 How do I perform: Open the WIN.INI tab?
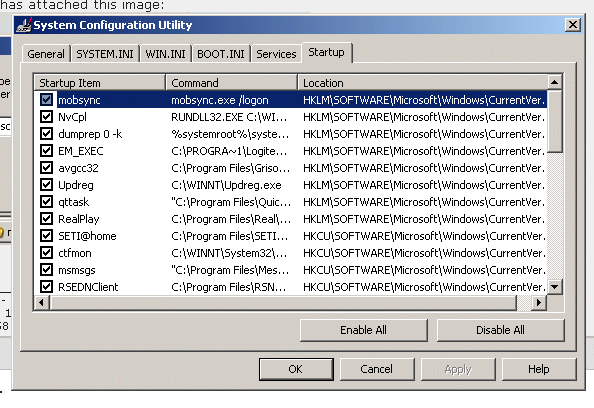[166, 54]
